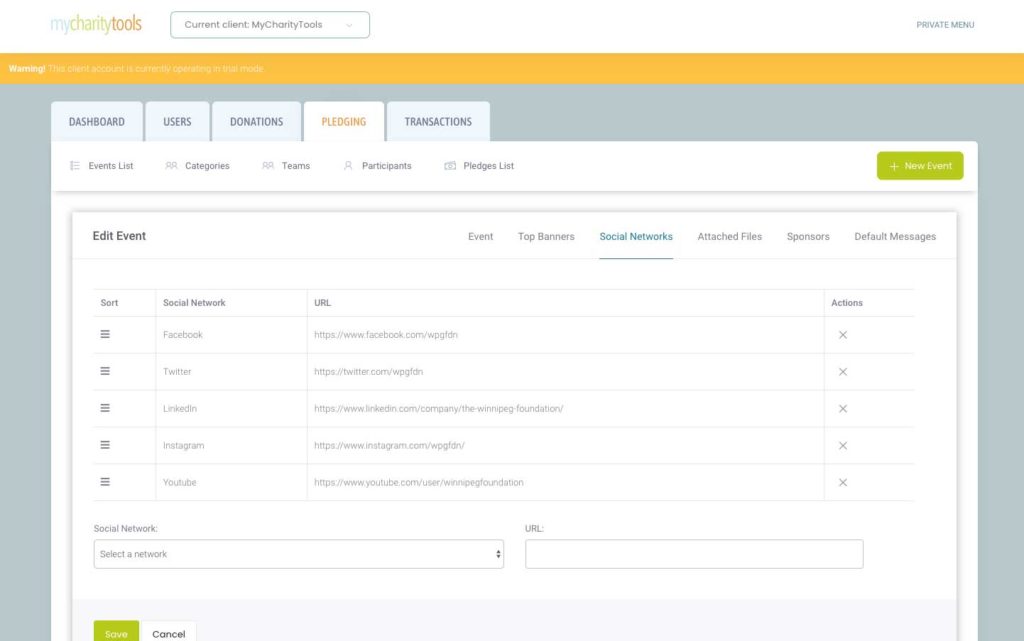The image size is (1024, 641).
Task: Click the New Event button
Action: 920,166
